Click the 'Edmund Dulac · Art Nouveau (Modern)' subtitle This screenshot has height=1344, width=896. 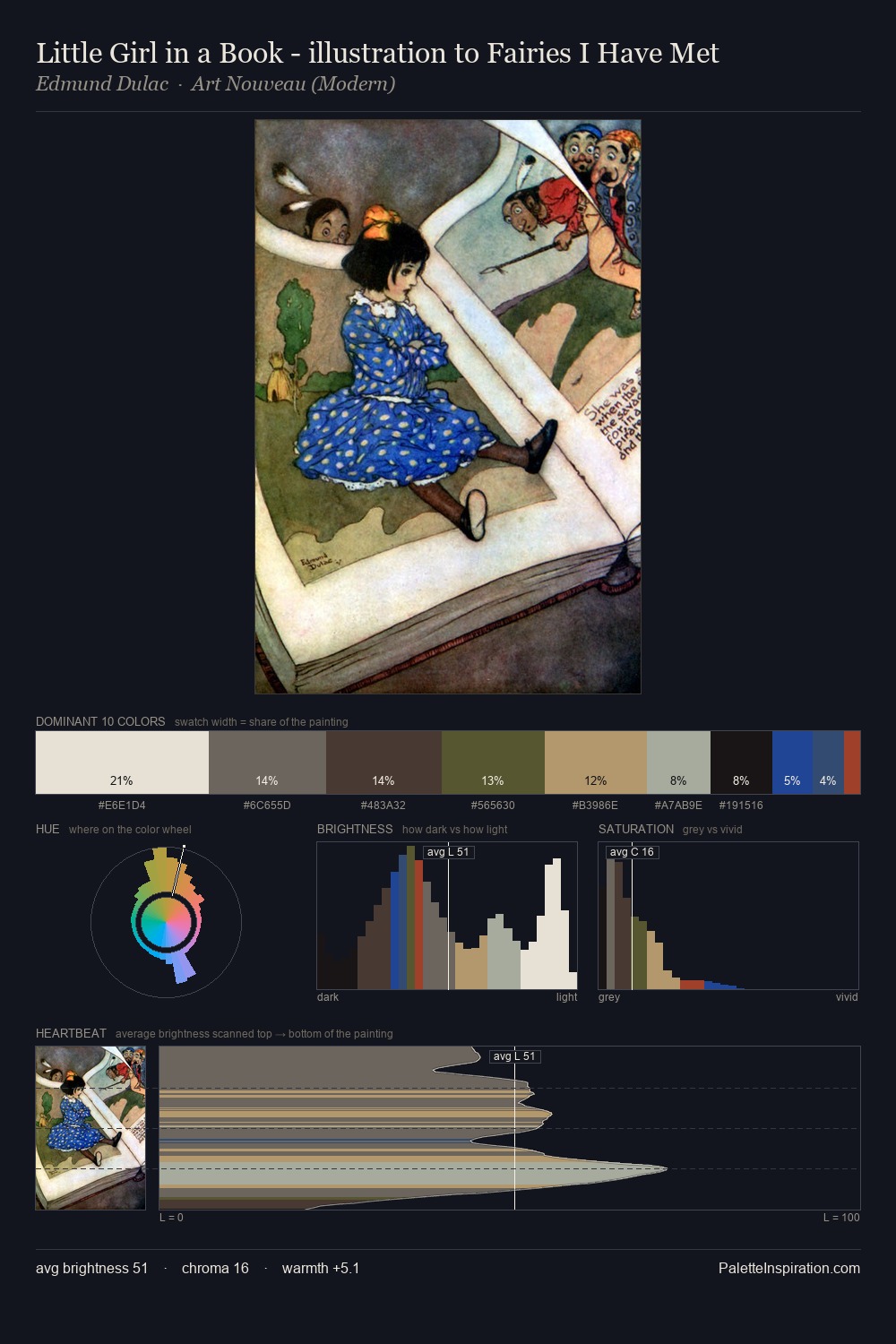(215, 84)
